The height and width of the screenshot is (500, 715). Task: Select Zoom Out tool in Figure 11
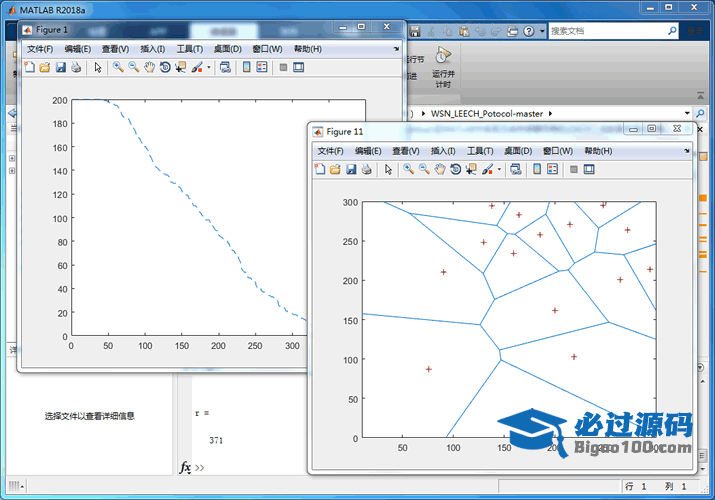click(x=424, y=170)
